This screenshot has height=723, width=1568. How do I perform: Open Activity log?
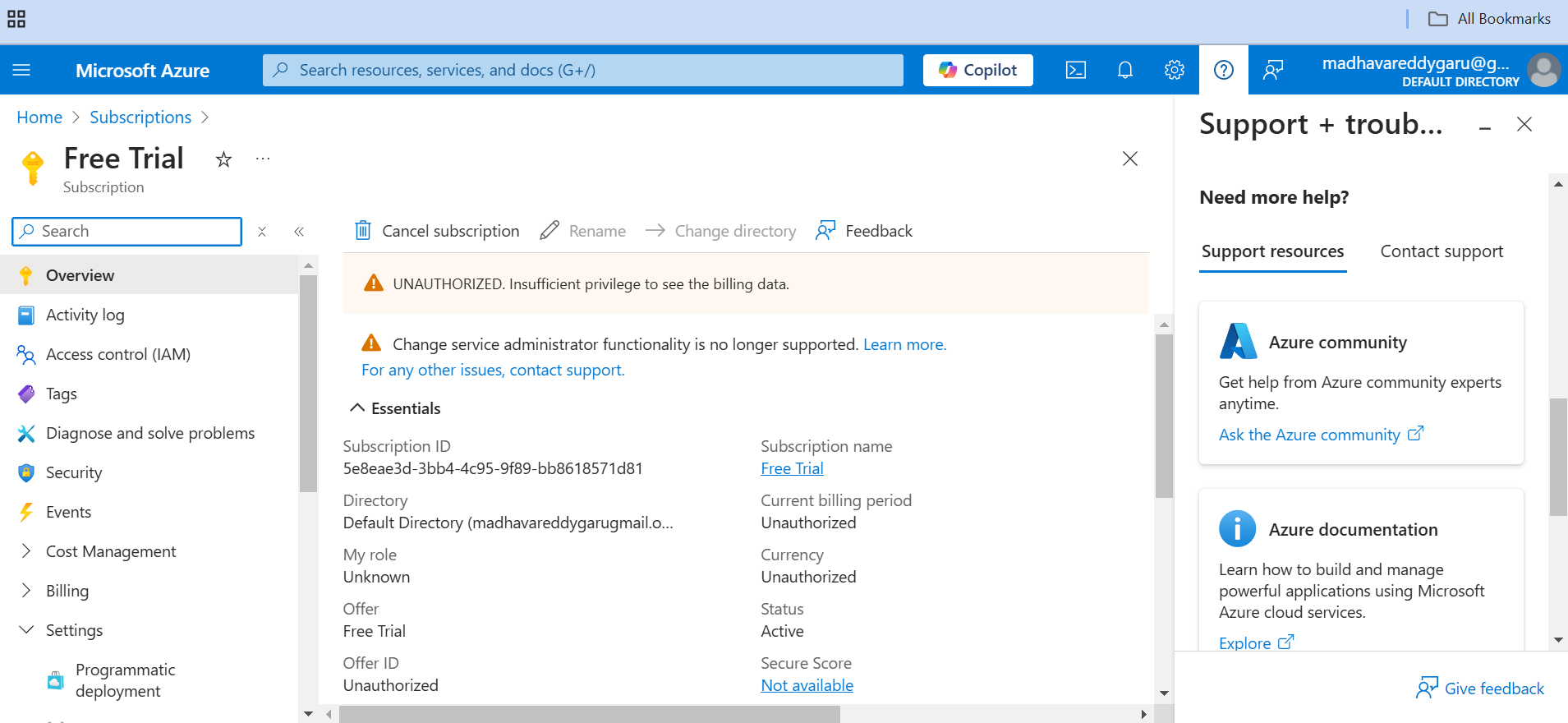pos(149,315)
